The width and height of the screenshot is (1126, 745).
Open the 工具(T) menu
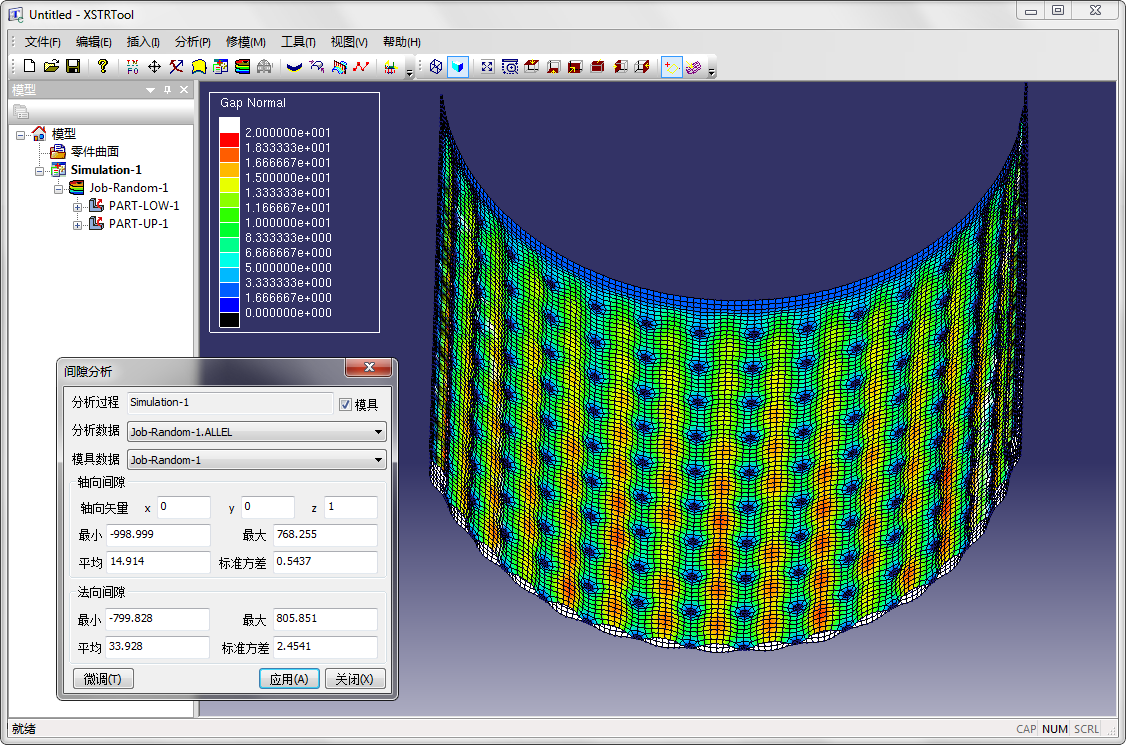point(298,42)
